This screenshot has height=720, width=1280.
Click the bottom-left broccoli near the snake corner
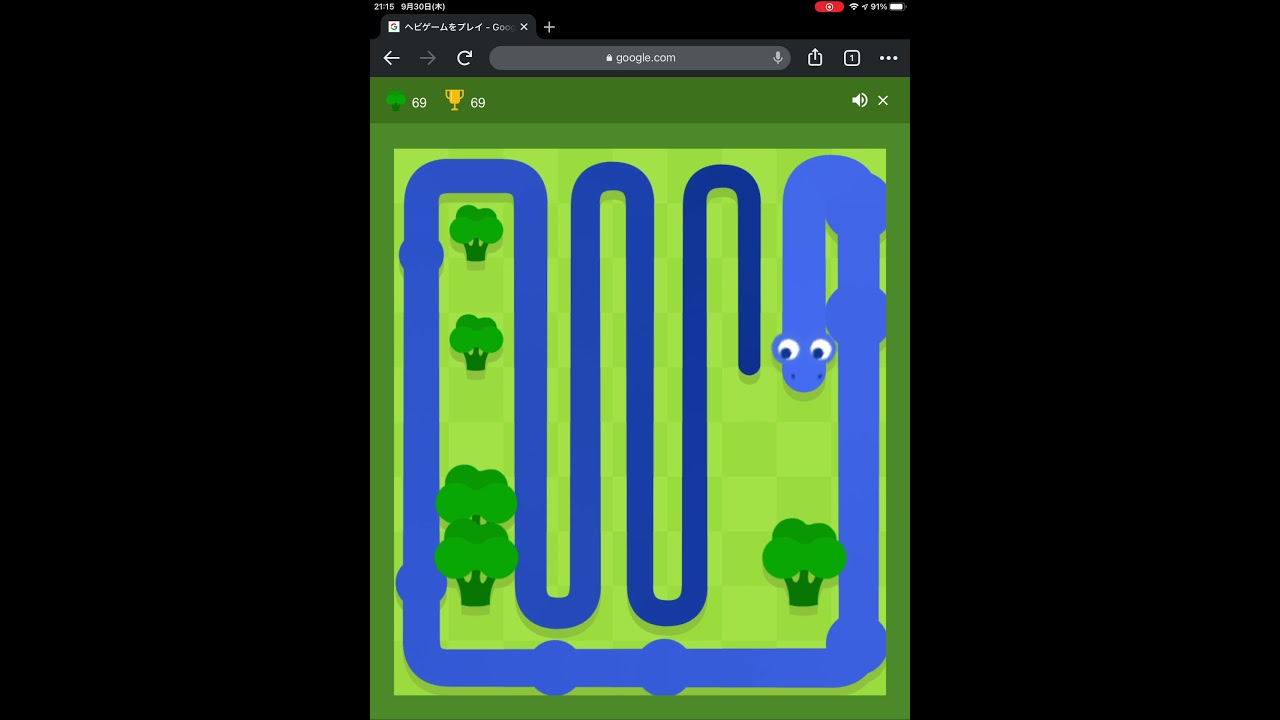[476, 563]
